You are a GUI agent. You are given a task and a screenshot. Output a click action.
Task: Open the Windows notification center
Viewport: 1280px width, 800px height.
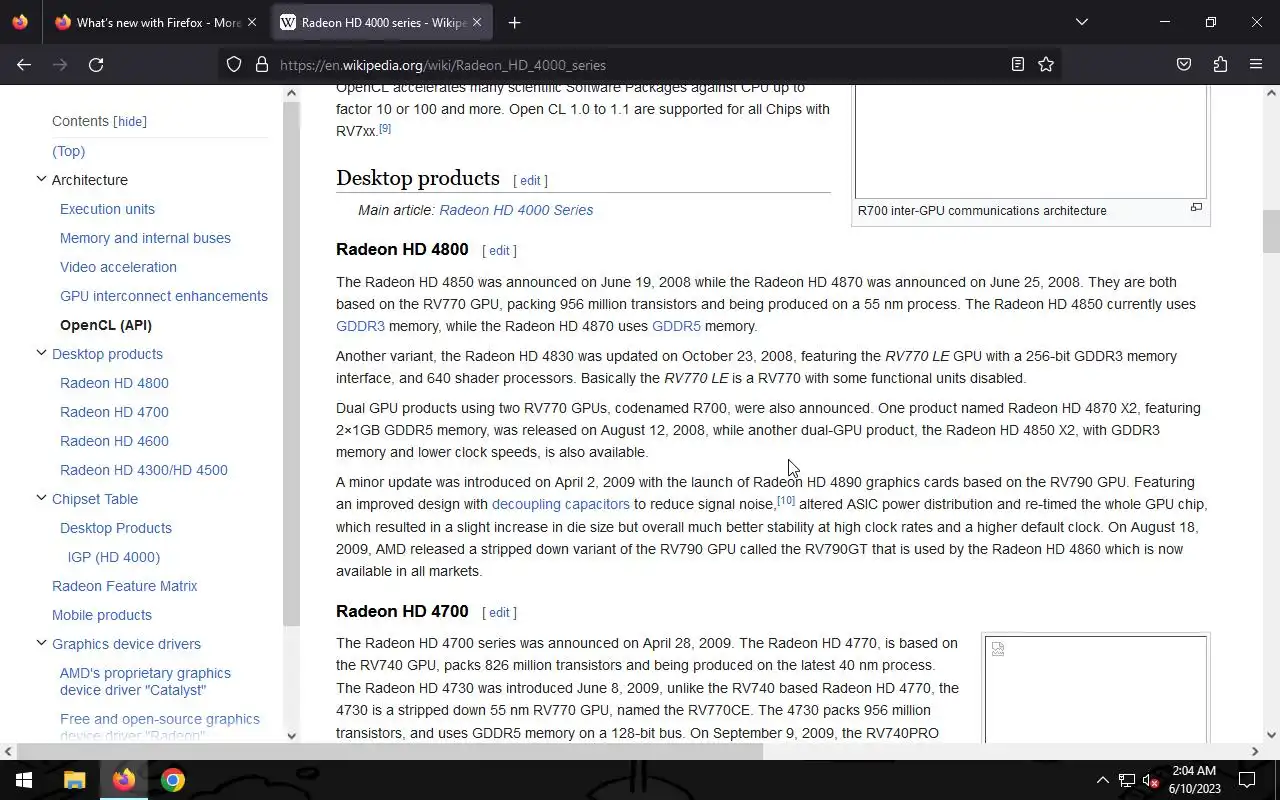[x=1247, y=780]
